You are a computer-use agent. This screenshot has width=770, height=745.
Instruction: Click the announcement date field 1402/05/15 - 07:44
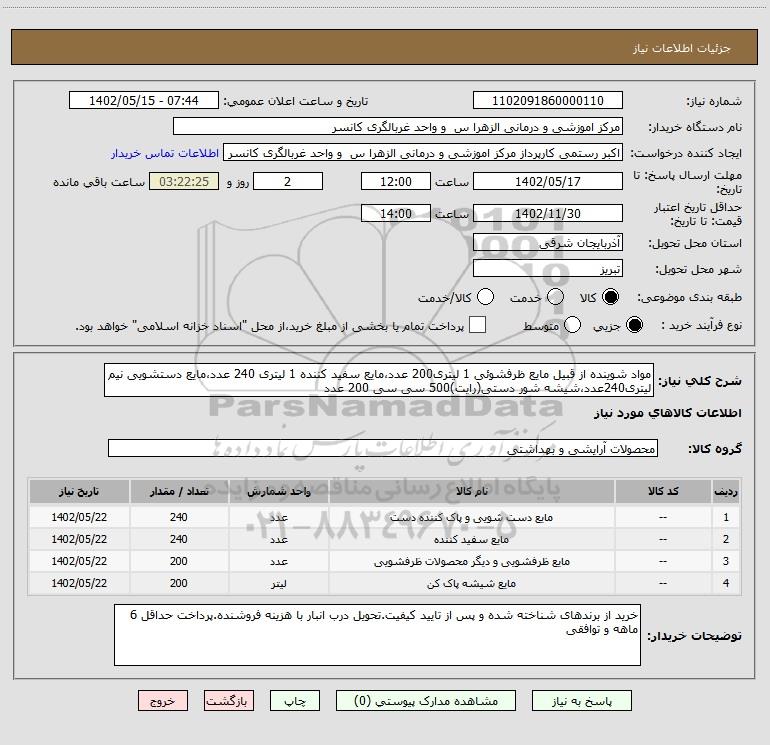coord(144,101)
